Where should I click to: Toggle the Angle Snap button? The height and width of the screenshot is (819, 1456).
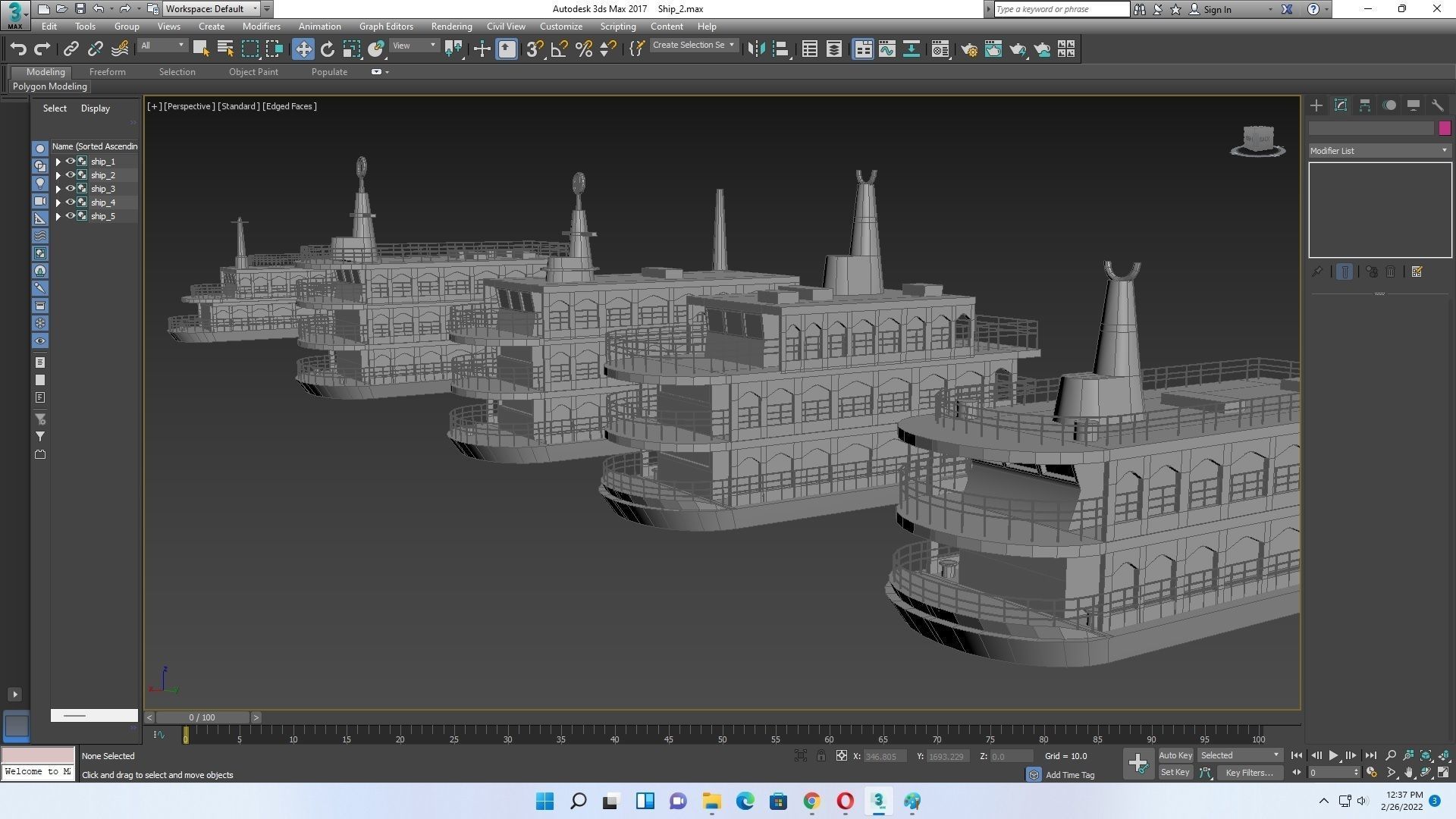(x=560, y=49)
